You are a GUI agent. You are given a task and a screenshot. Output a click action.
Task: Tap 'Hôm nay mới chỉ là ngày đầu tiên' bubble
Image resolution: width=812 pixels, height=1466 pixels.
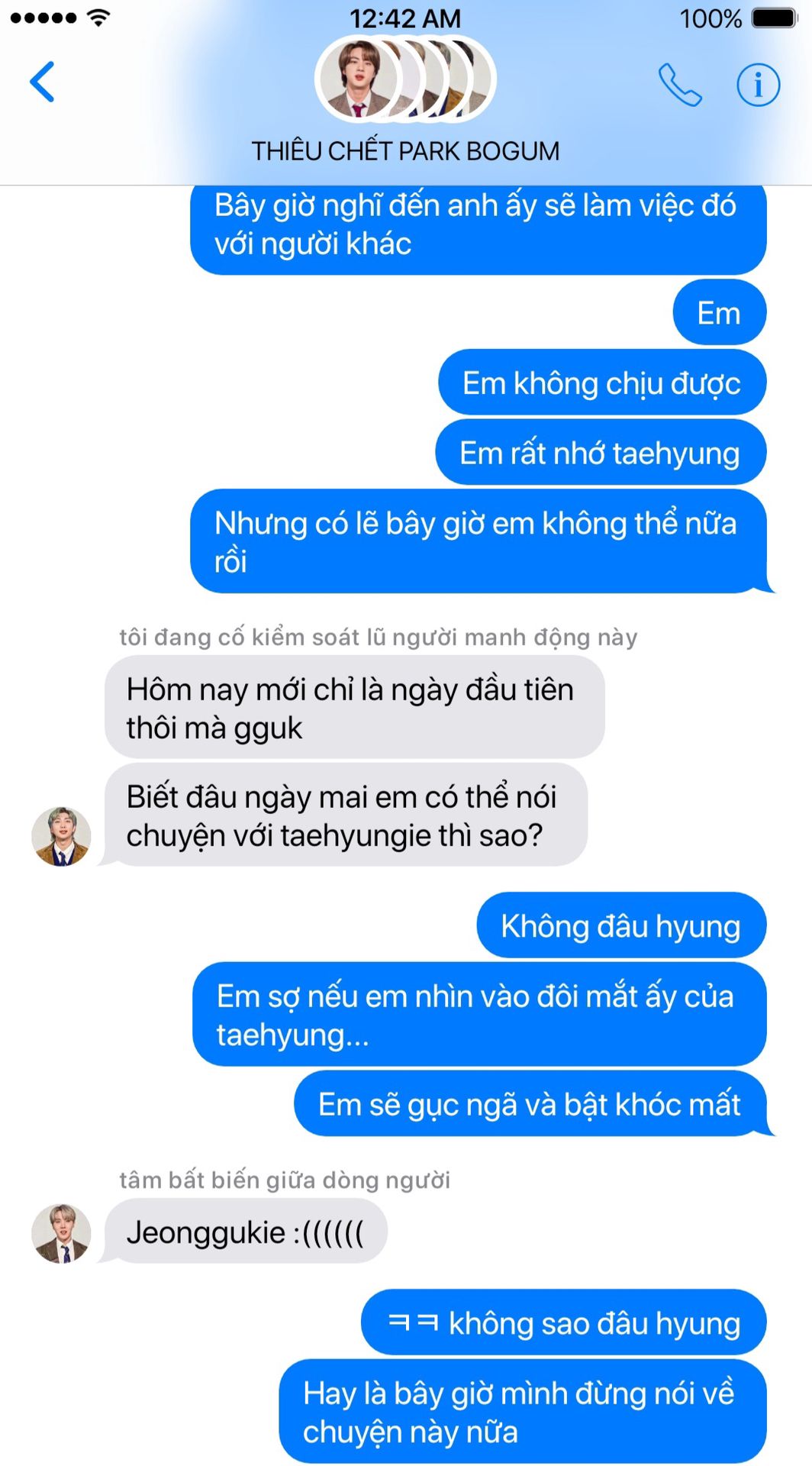click(x=354, y=708)
